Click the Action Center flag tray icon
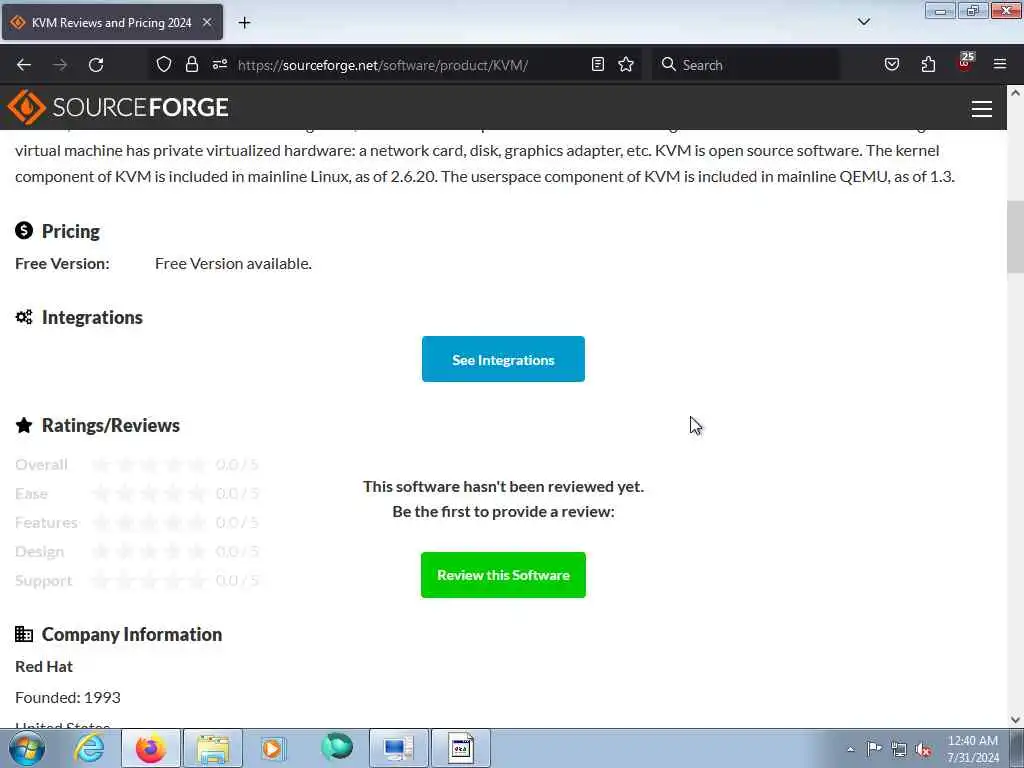The width and height of the screenshot is (1024, 768). [x=874, y=748]
